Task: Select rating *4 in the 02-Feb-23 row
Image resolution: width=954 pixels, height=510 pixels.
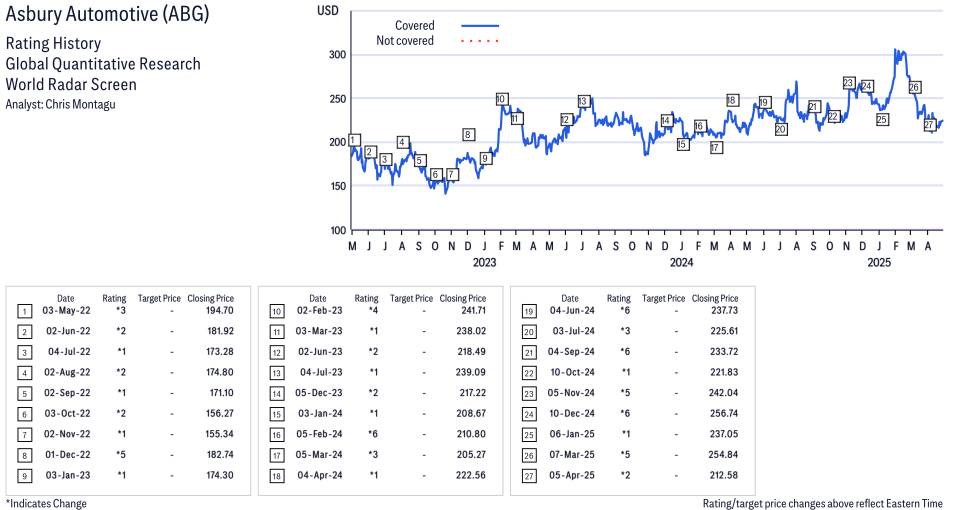Action: point(373,310)
